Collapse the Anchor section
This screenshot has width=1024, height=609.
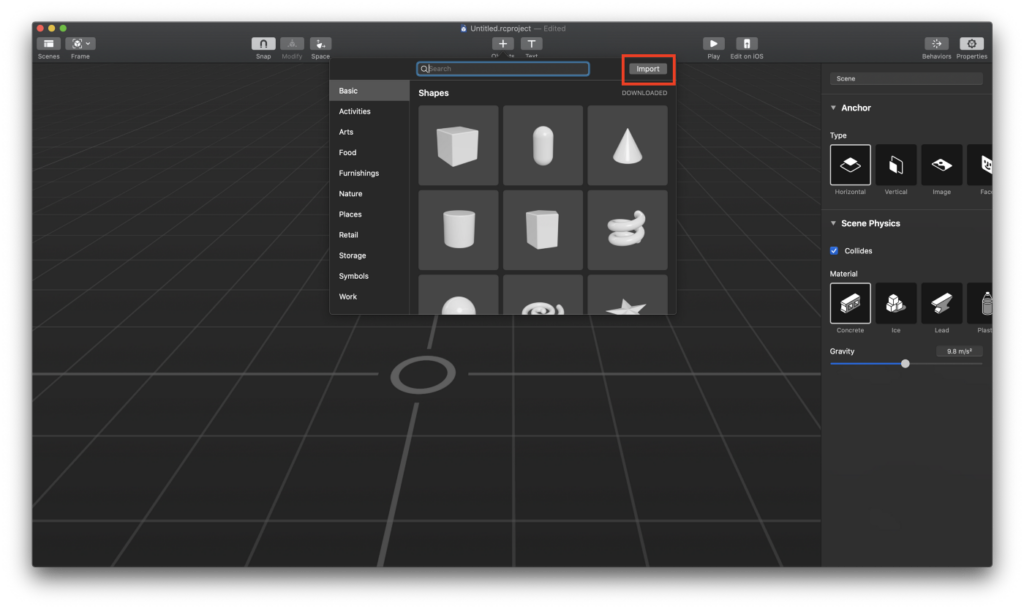click(x=833, y=108)
